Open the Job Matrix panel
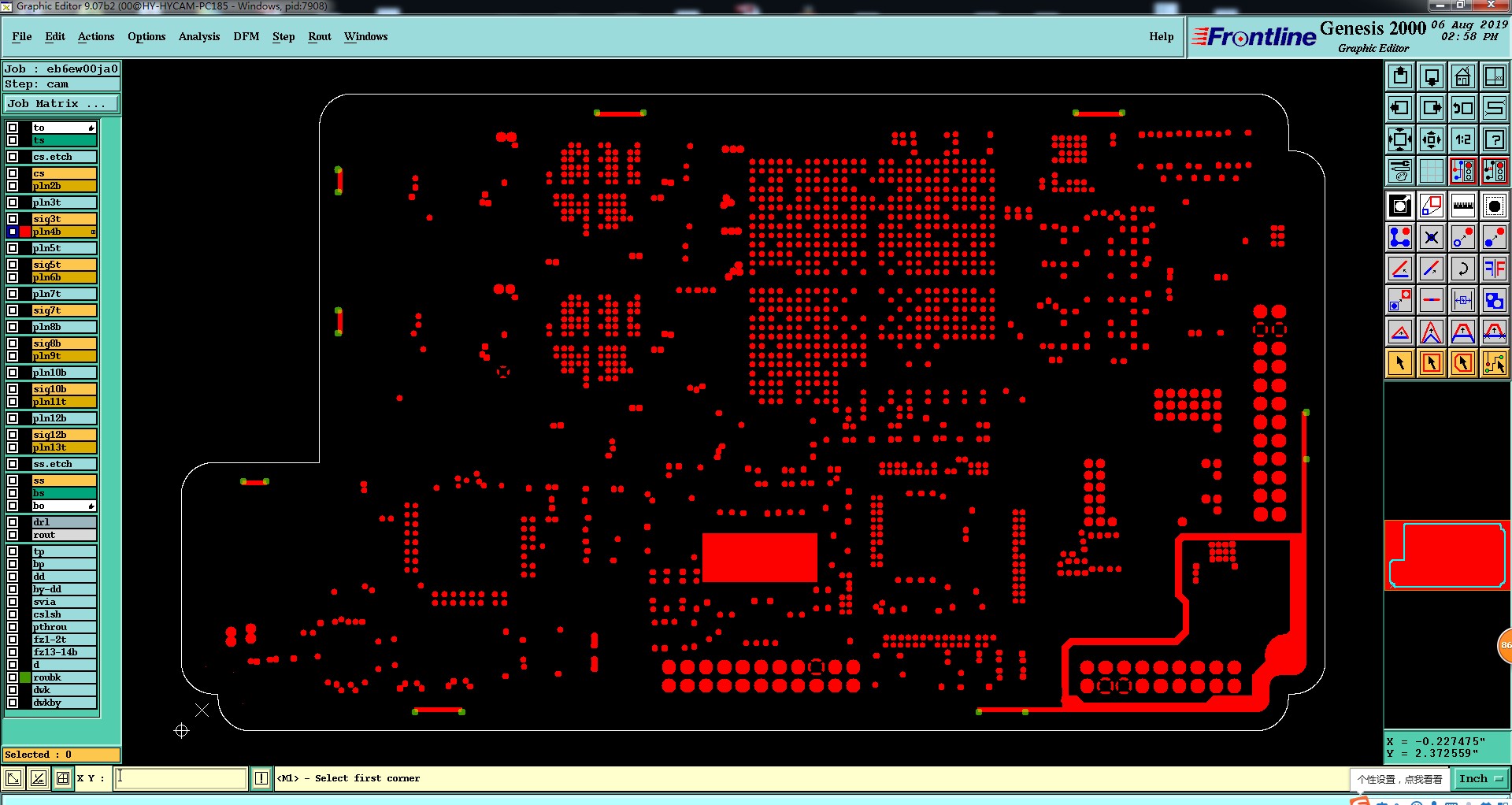 61,104
